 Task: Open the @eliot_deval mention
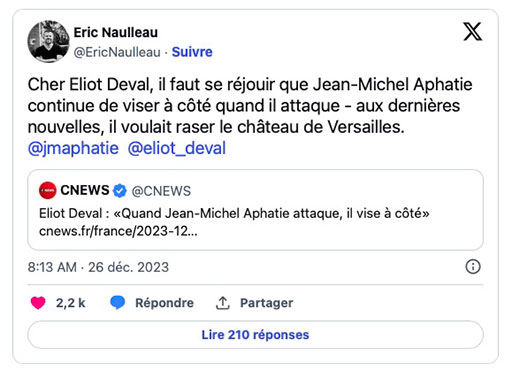[x=177, y=148]
